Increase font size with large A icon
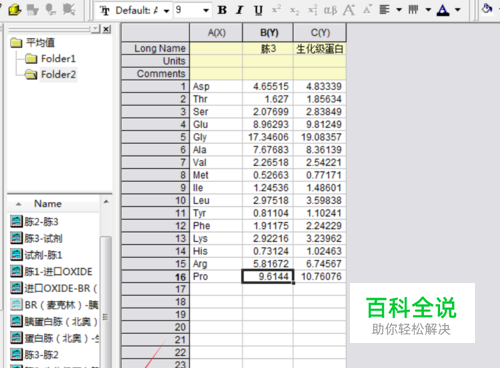This screenshot has width=500, height=368. tap(349, 10)
